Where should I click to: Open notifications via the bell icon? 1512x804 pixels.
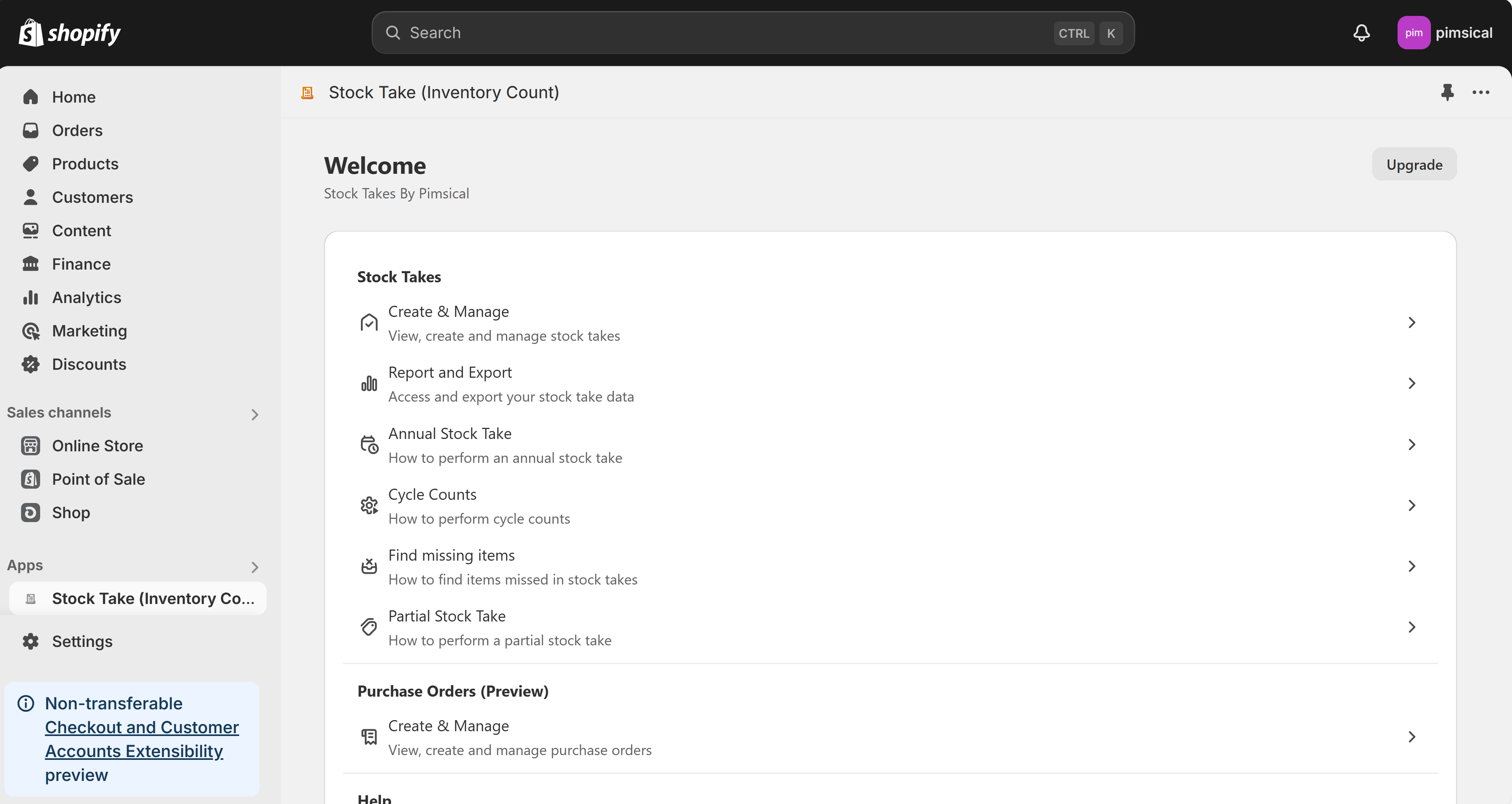(1361, 33)
